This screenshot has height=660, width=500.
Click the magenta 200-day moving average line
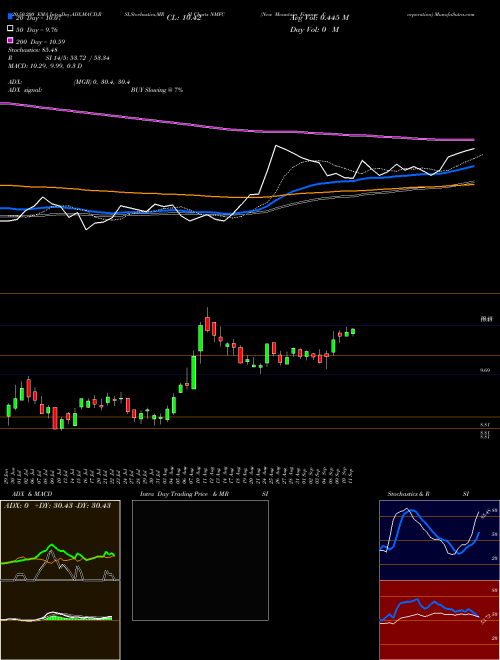[237, 130]
